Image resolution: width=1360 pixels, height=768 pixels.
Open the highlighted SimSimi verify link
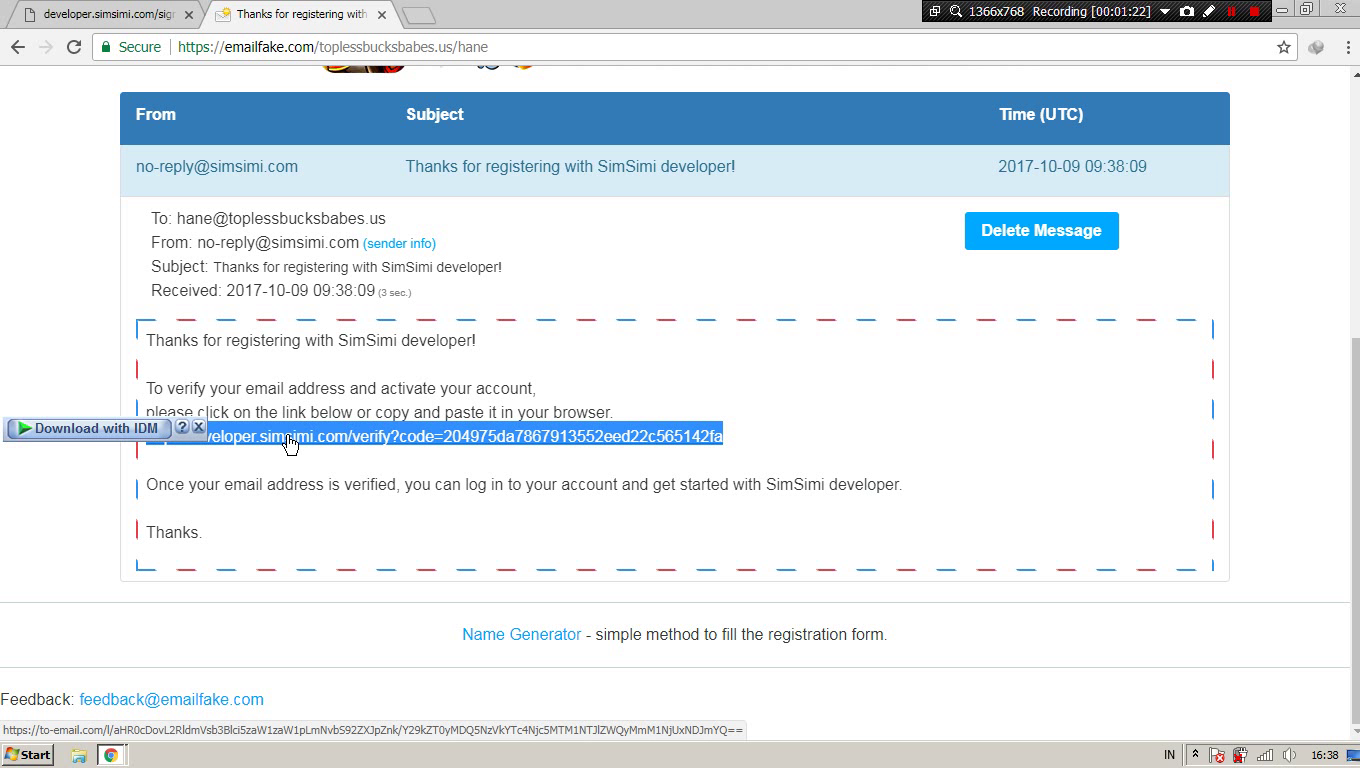(434, 436)
